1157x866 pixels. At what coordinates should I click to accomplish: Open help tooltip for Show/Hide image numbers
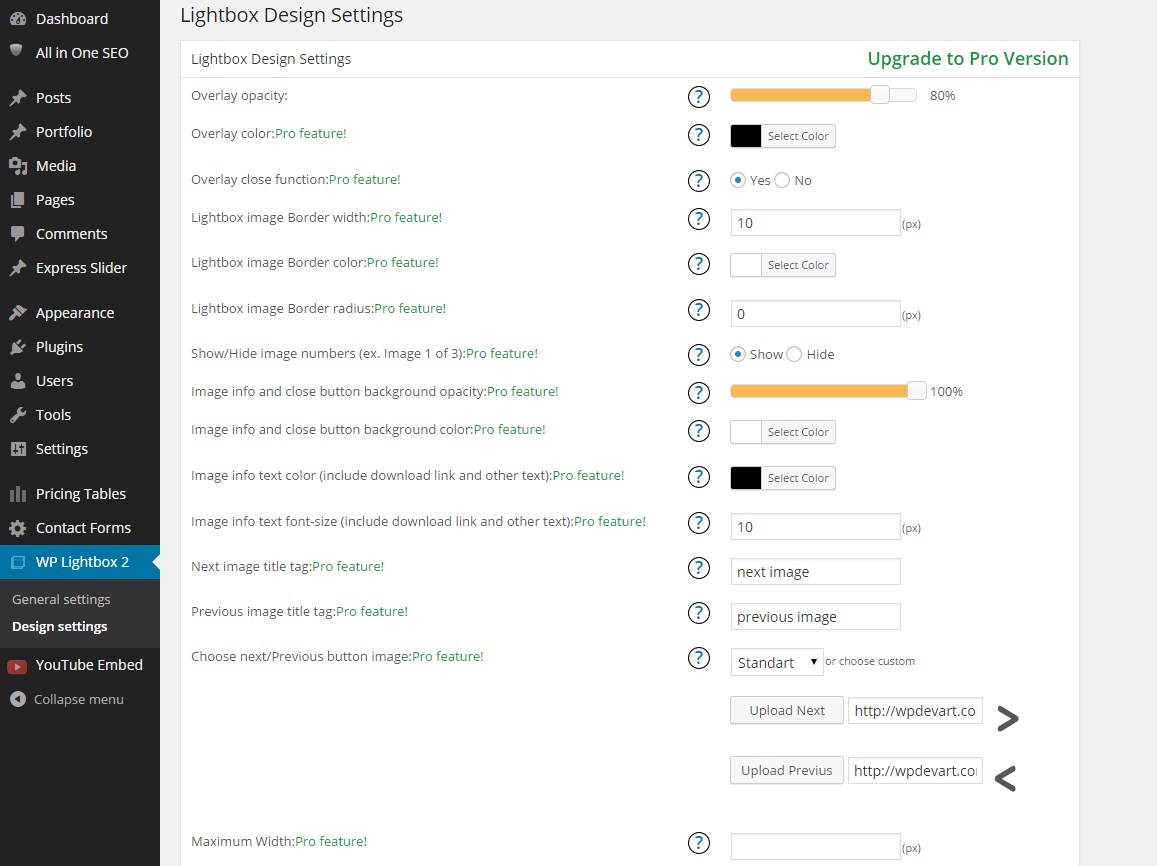pyautogui.click(x=698, y=355)
